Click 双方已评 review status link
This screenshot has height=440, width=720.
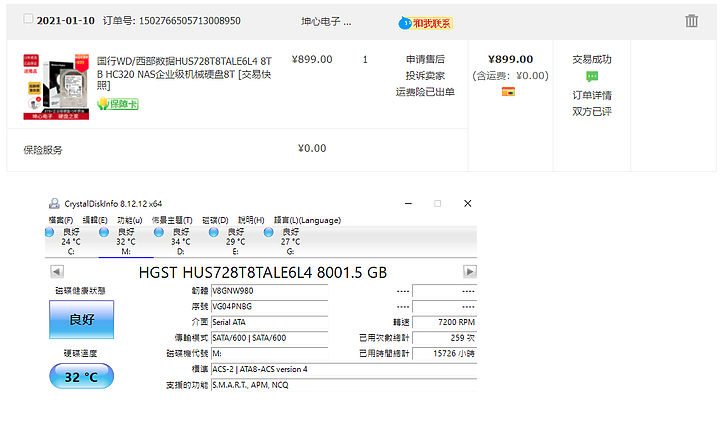[x=592, y=112]
